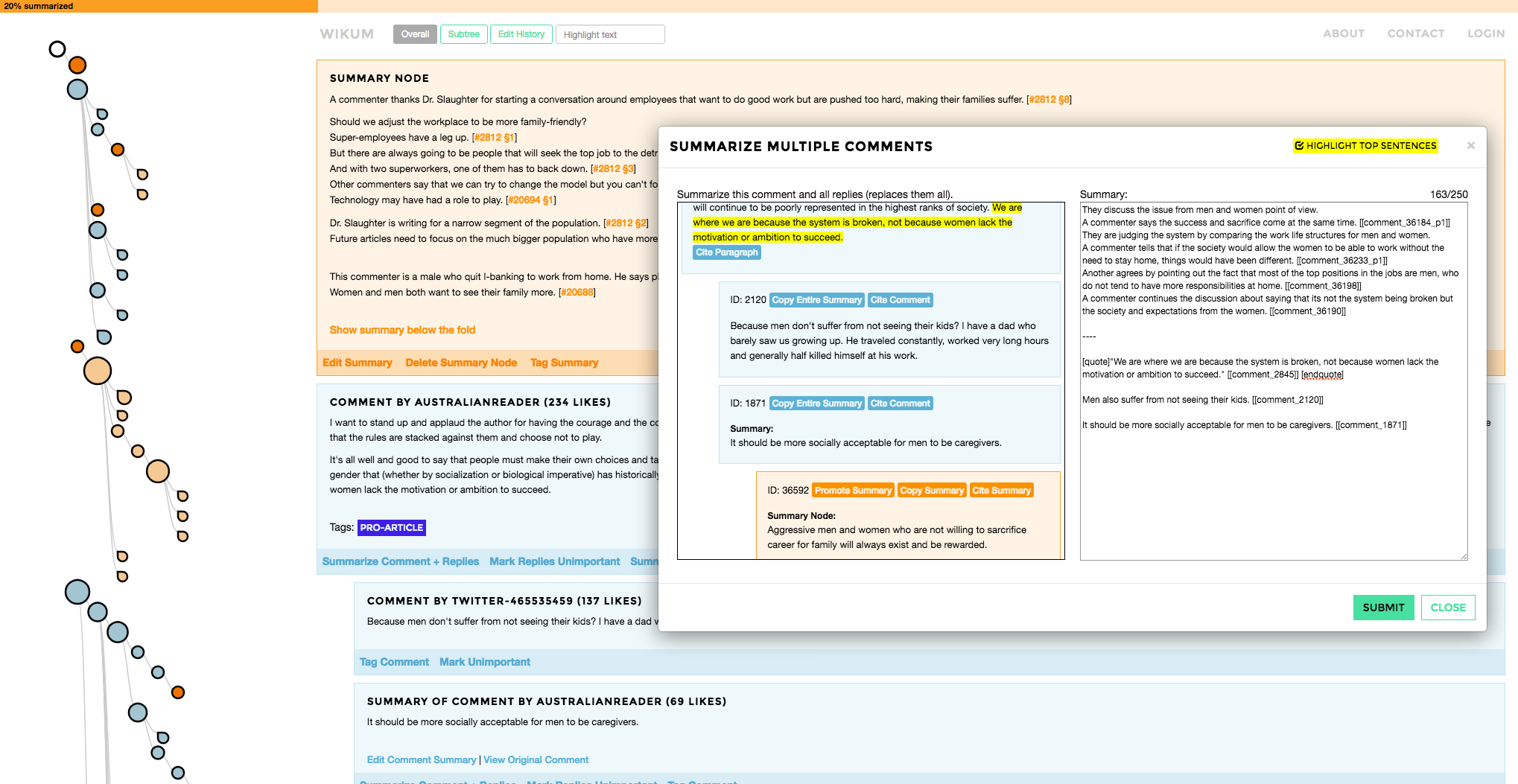Click the green-outlined CLOSE button
Viewport: 1518px width, 784px height.
(x=1447, y=608)
